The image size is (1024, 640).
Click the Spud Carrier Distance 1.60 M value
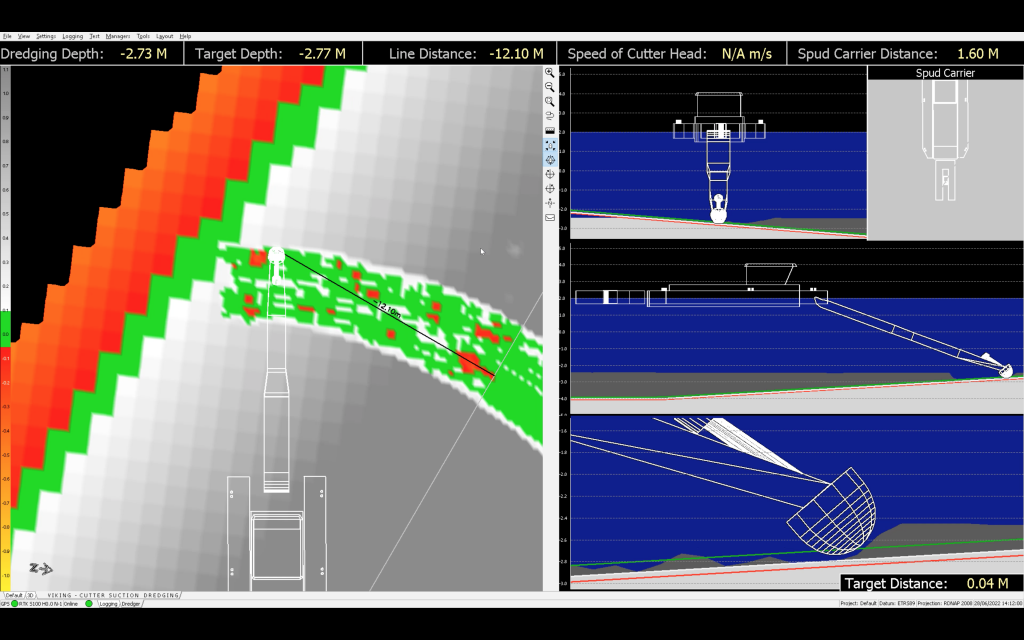tap(978, 54)
